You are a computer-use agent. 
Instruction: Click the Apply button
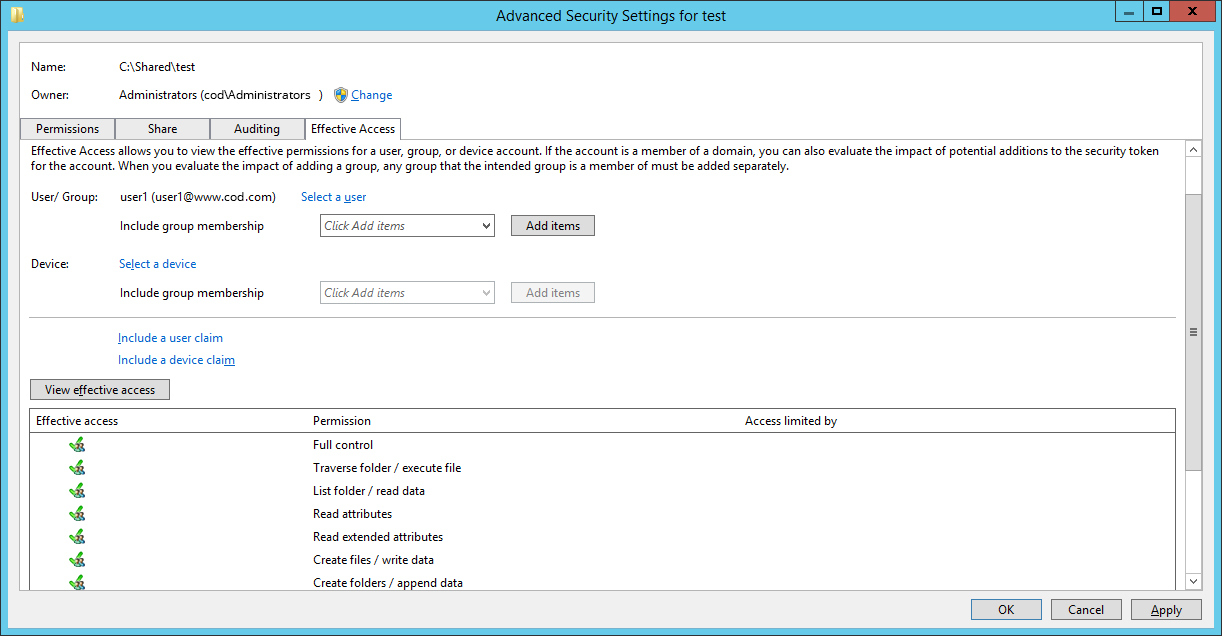1166,610
